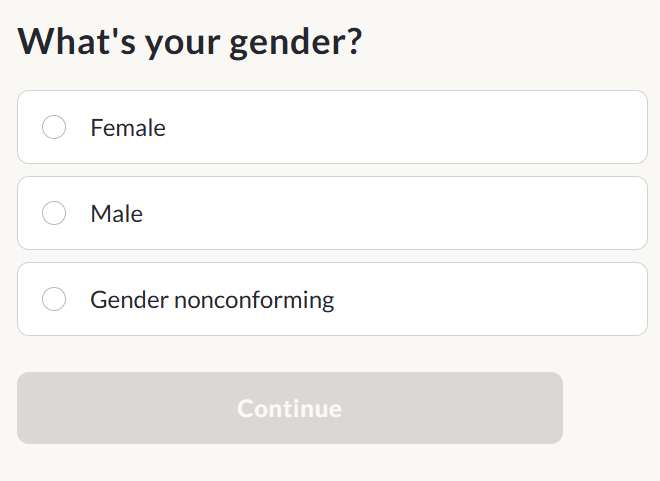Click the word "gender?" in the heading
The image size is (660, 481).
(296, 44)
